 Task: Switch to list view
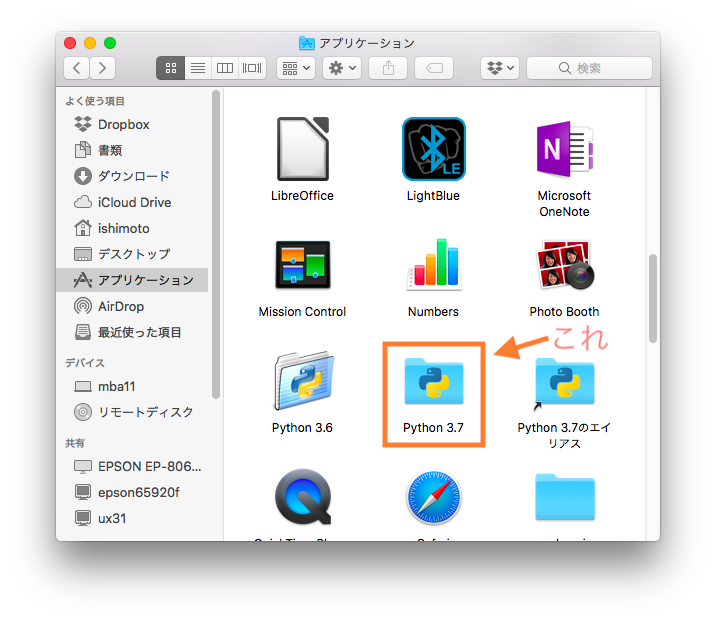point(198,68)
